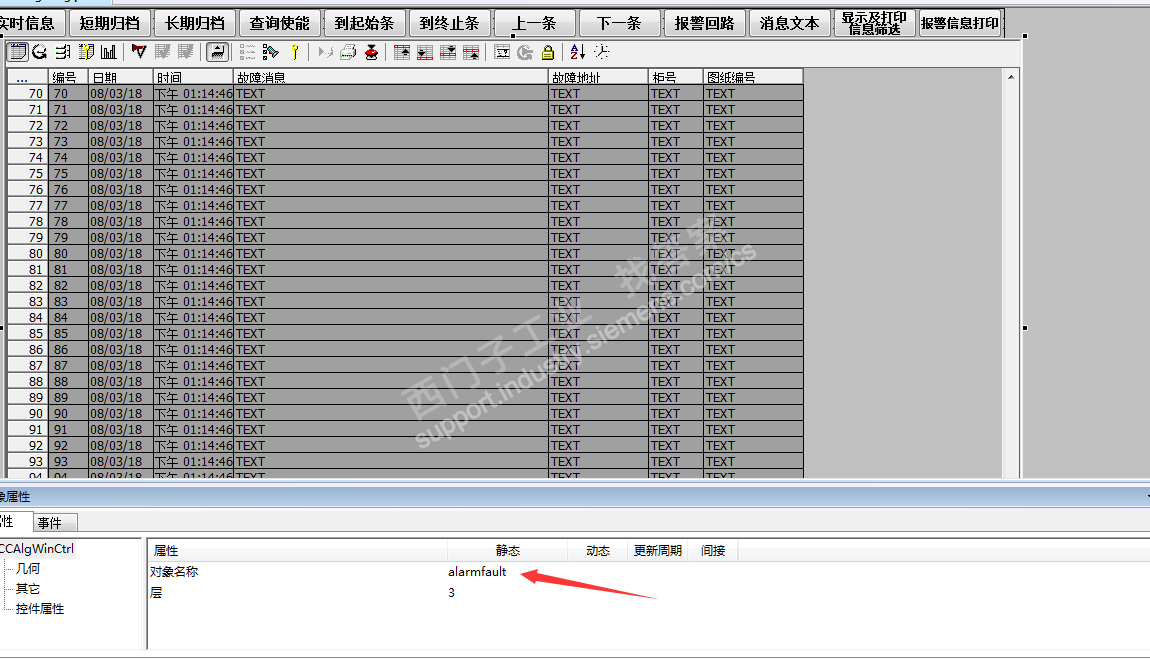Click the group acknowledgment icon
Viewport: 1150px width, 659px height.
pos(186,52)
